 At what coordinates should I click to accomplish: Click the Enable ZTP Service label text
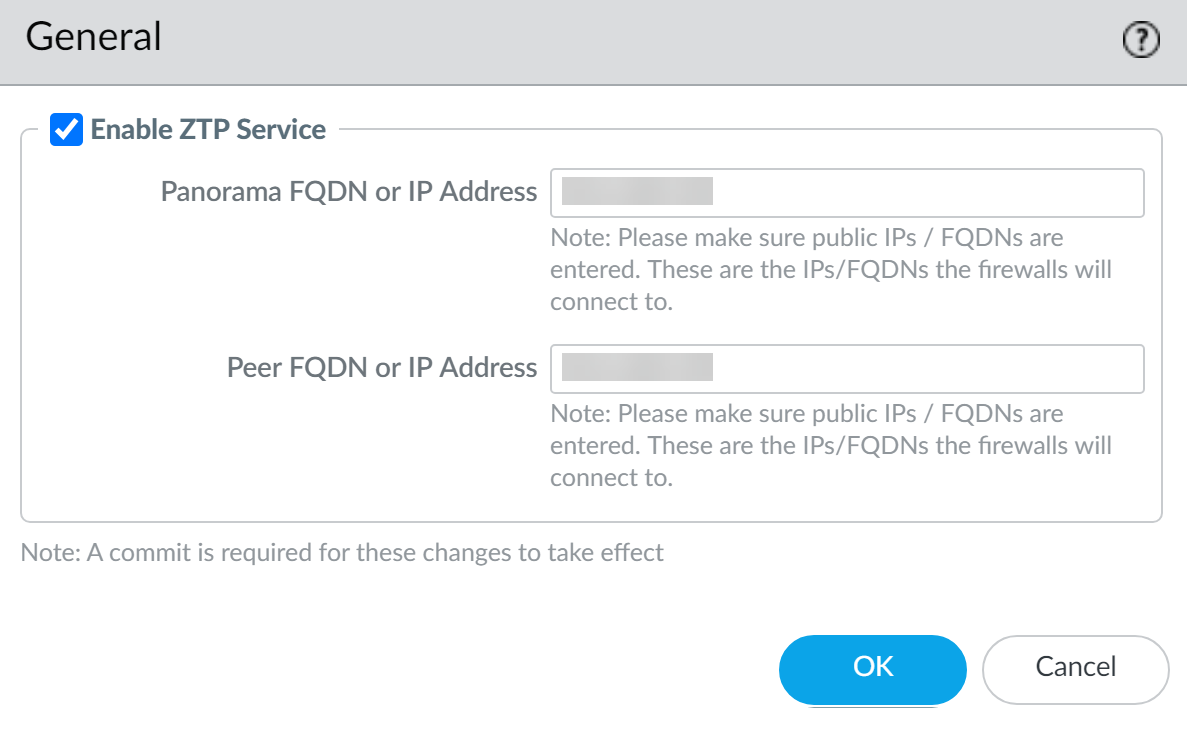(208, 130)
